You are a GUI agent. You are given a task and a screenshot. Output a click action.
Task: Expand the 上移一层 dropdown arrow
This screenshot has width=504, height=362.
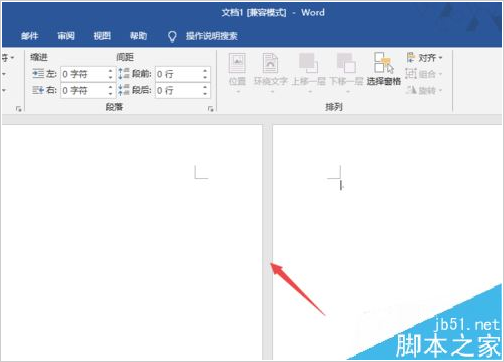310,91
